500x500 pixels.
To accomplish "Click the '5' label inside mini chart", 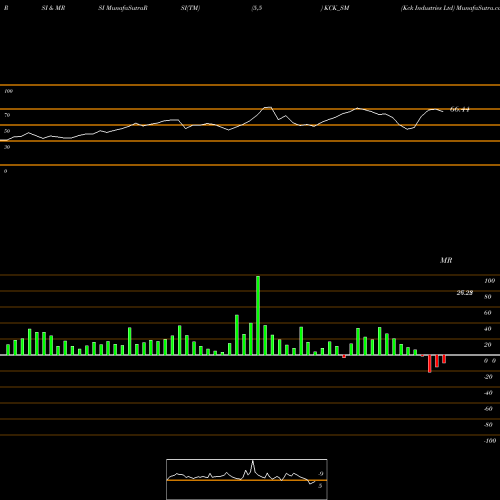I will coord(320,486).
